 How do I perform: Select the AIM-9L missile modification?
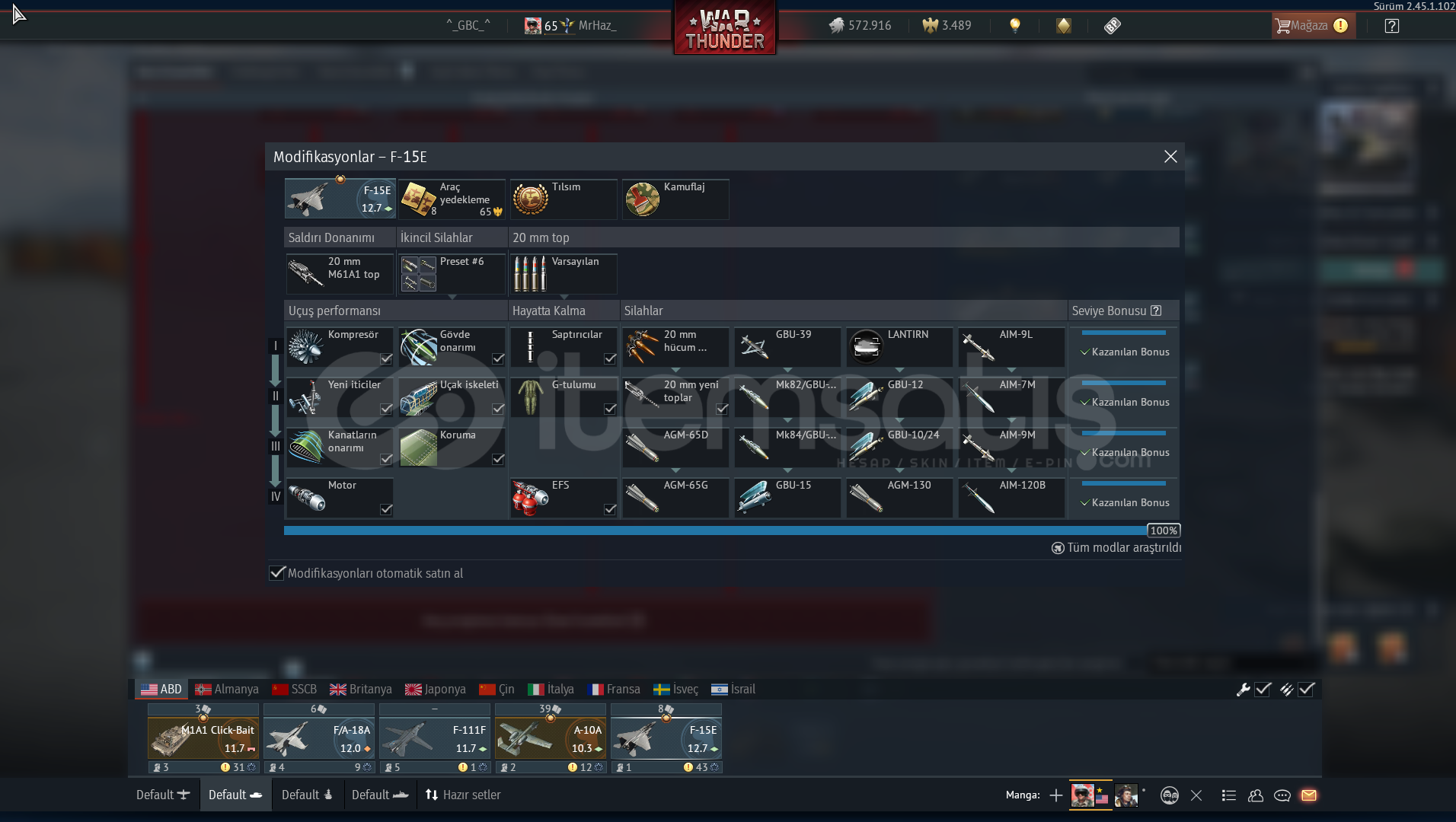(1011, 347)
